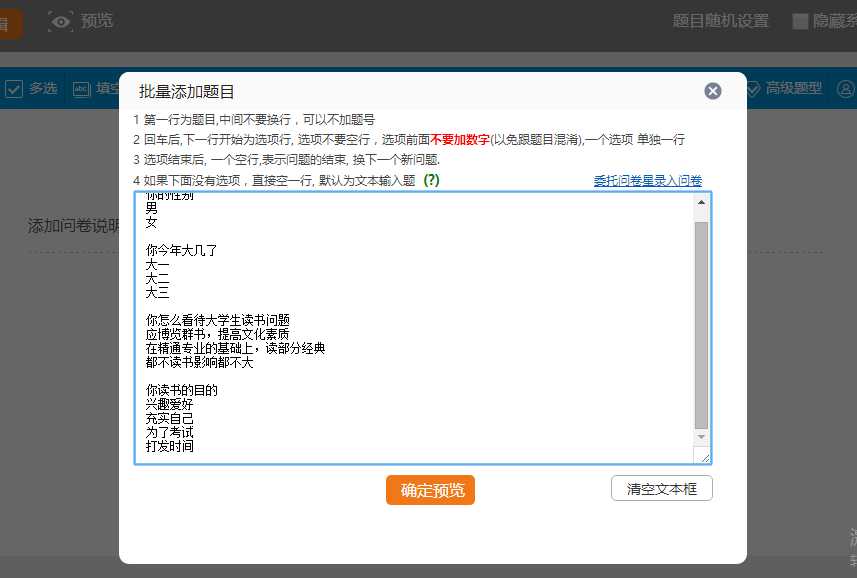Click the eye icon beside 预览
Image resolution: width=857 pixels, height=578 pixels.
click(61, 21)
